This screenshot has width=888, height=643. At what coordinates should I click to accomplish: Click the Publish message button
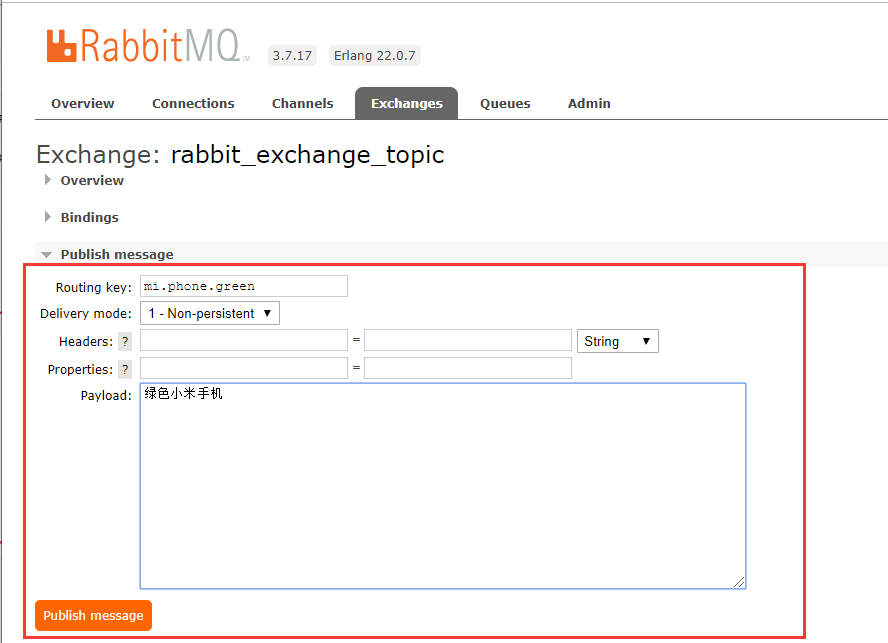93,615
